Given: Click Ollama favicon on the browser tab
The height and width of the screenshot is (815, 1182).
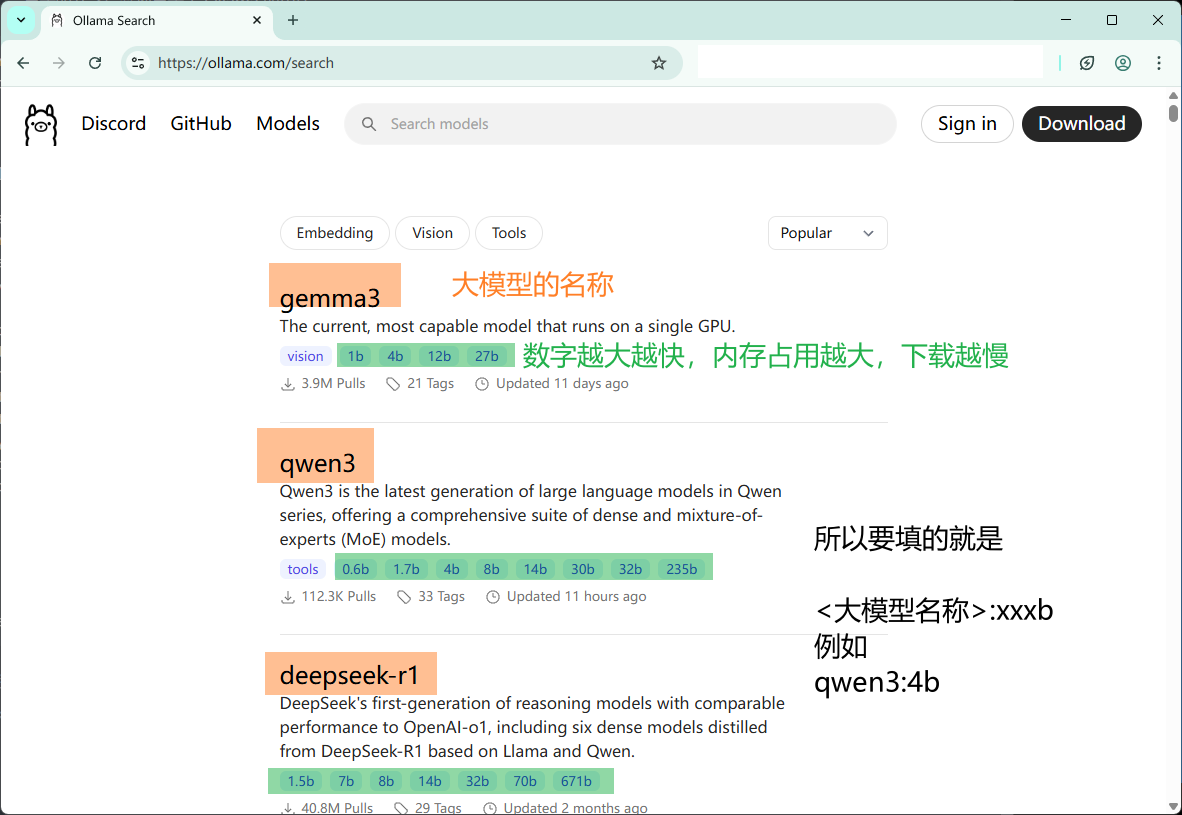Looking at the screenshot, I should point(57,20).
